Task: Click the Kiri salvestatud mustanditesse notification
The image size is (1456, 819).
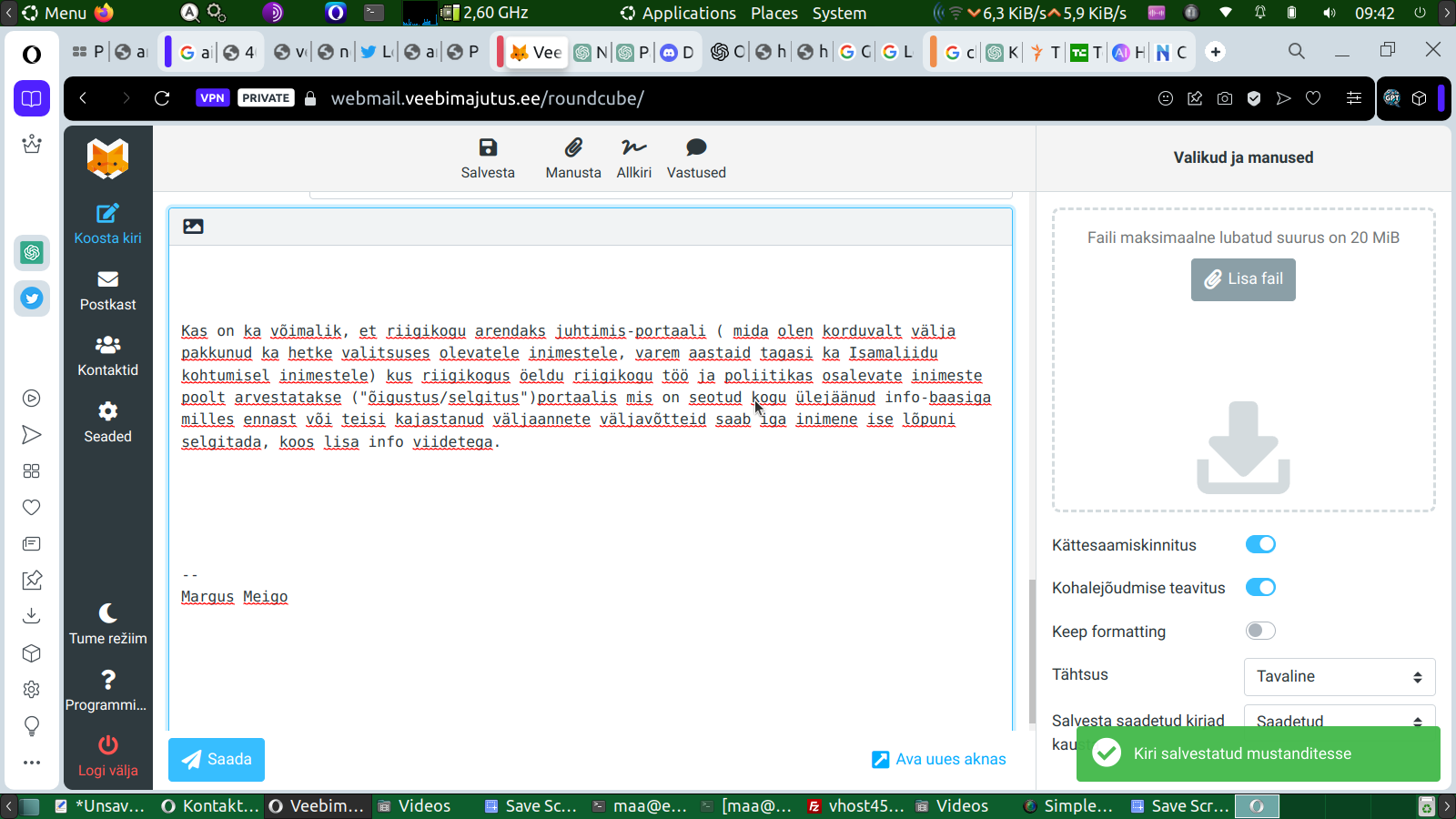Action: 1259,753
